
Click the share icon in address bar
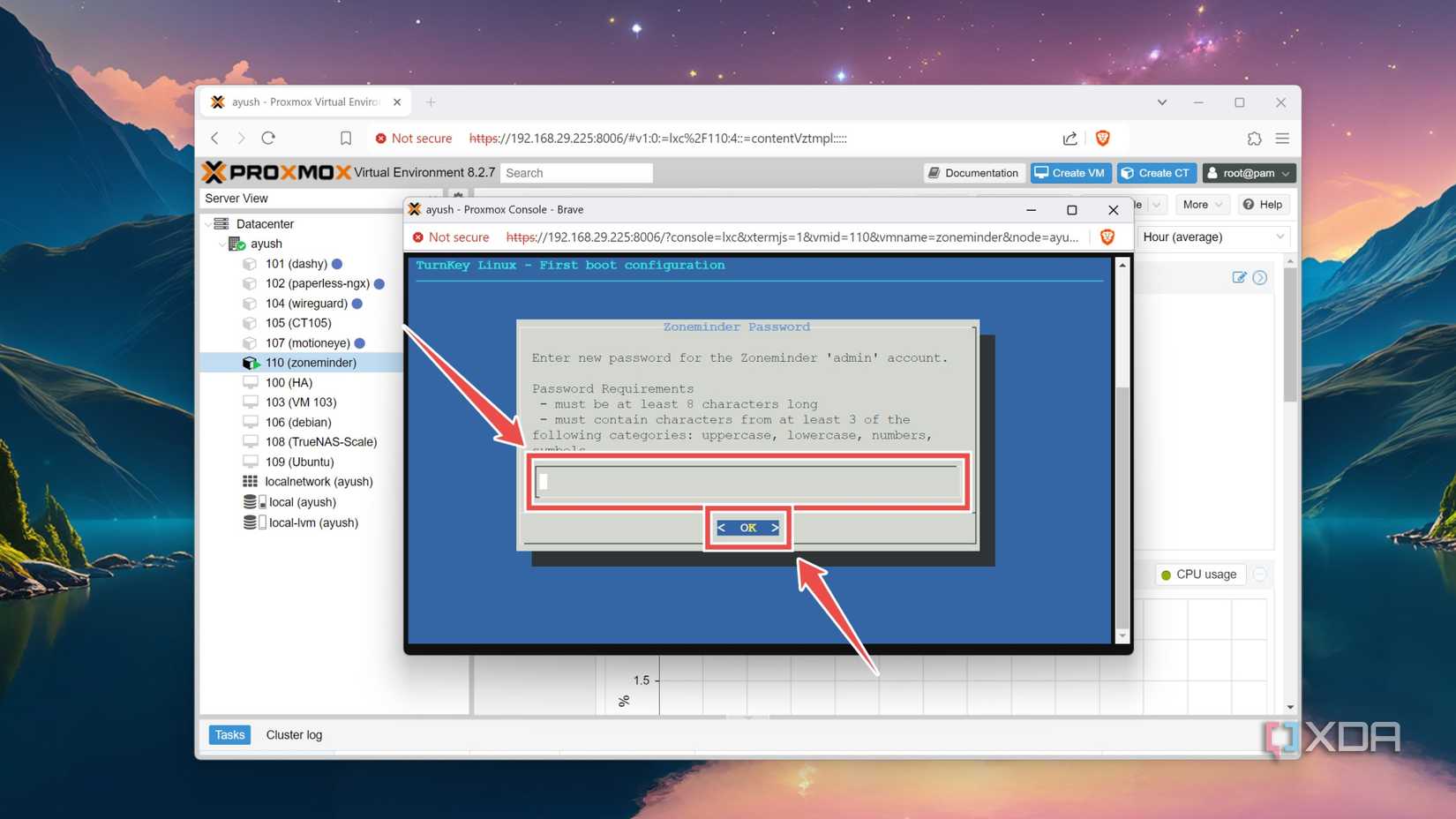[1069, 138]
